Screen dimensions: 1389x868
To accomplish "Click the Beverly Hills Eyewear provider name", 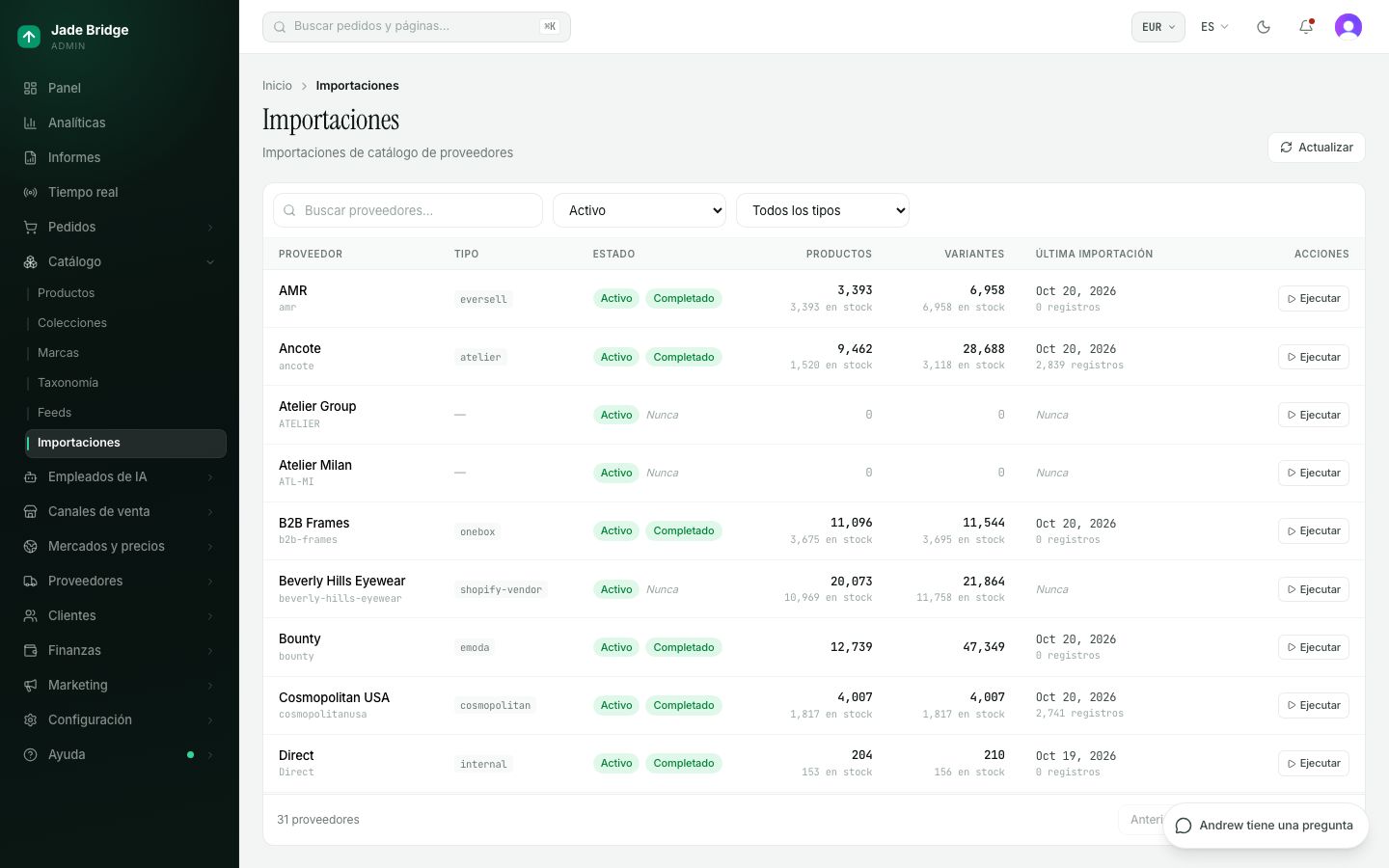I will tap(341, 581).
